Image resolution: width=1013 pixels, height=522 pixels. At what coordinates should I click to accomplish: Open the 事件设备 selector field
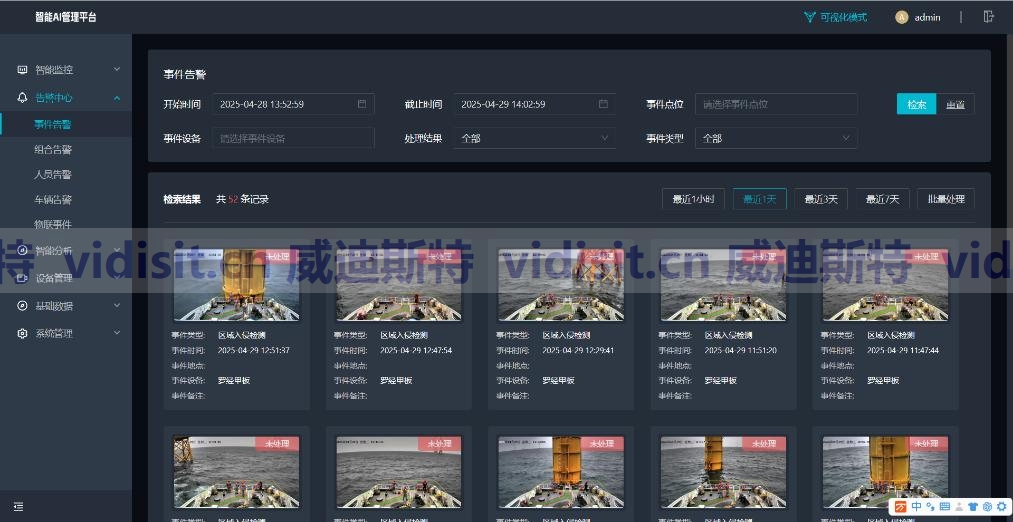click(x=293, y=138)
